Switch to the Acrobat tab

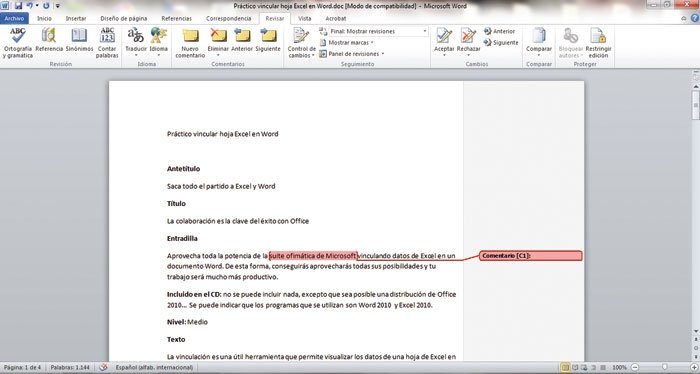pyautogui.click(x=336, y=18)
